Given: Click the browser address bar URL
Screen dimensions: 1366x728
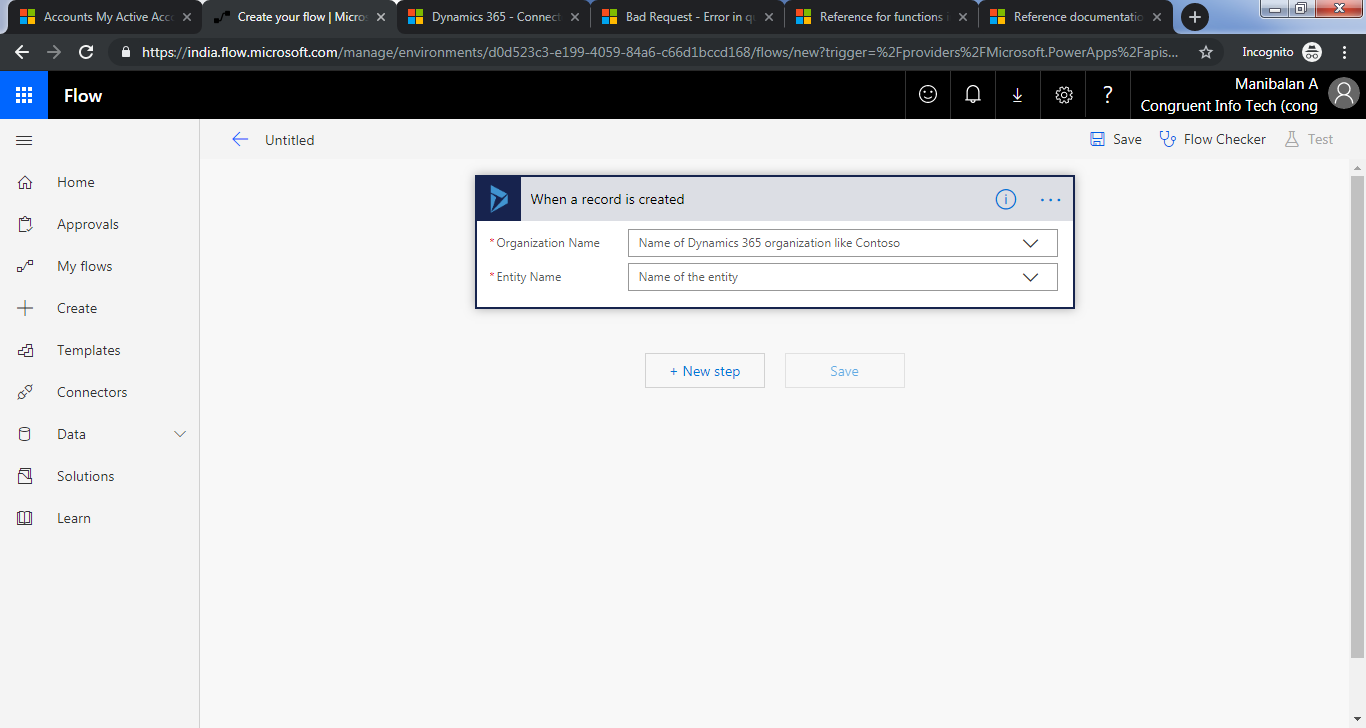Looking at the screenshot, I should (x=660, y=52).
